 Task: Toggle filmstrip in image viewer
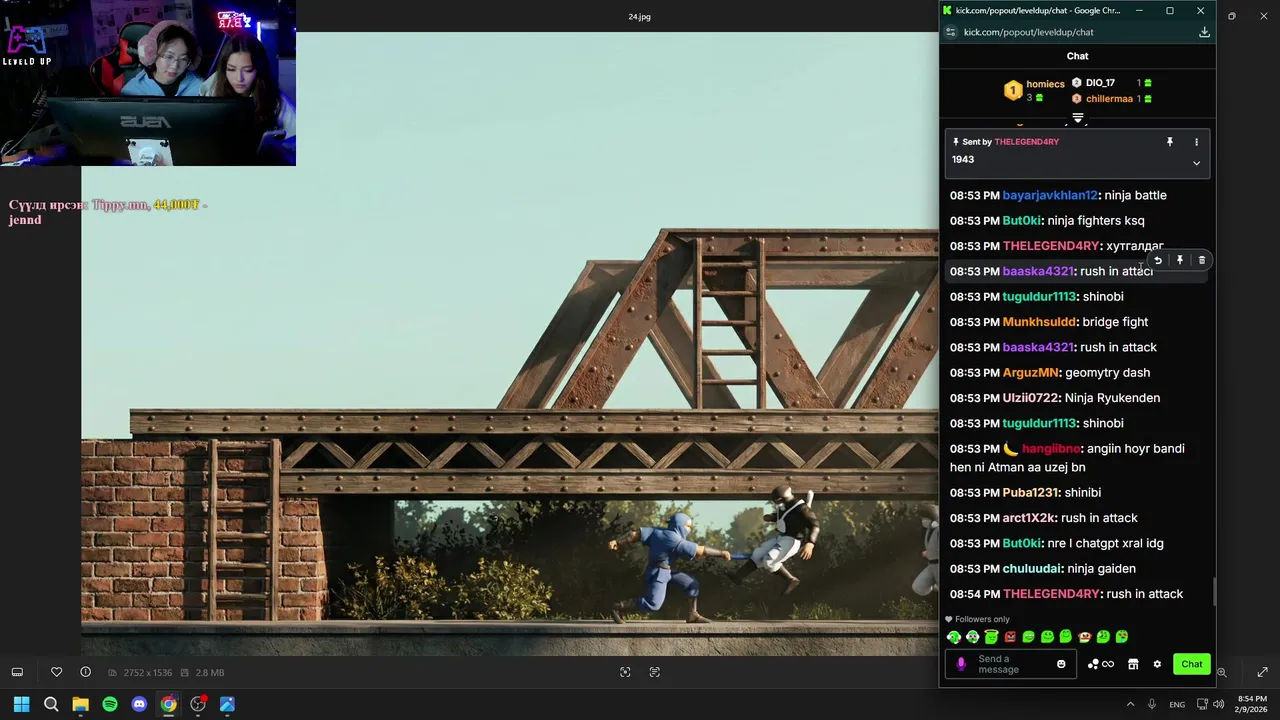pyautogui.click(x=17, y=672)
